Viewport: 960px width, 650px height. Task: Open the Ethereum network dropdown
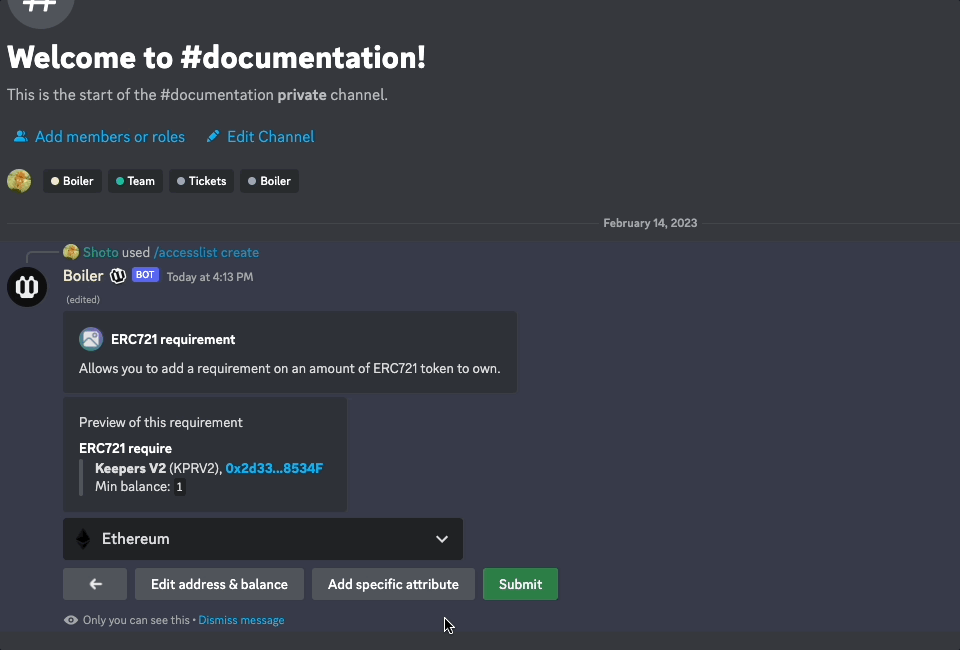pos(262,539)
